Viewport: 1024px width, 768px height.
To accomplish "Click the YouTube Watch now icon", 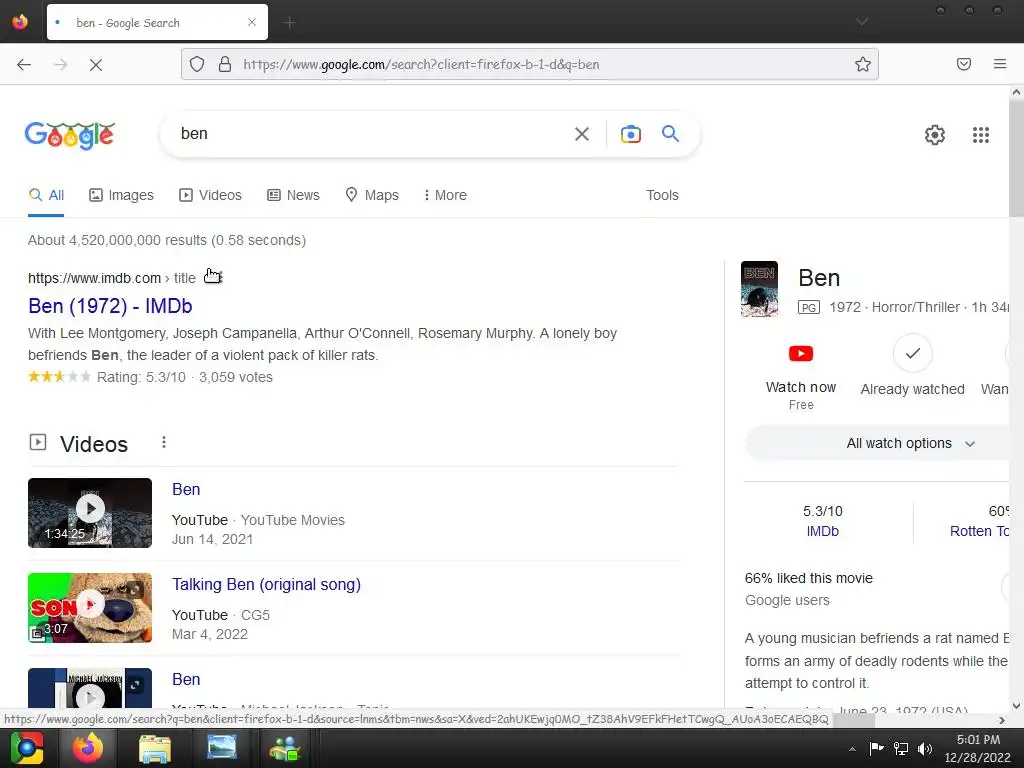I will click(801, 353).
